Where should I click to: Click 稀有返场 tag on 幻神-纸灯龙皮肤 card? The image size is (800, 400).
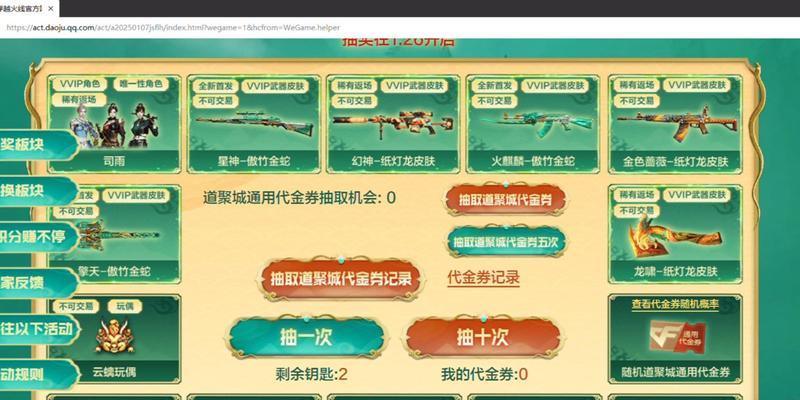[354, 86]
